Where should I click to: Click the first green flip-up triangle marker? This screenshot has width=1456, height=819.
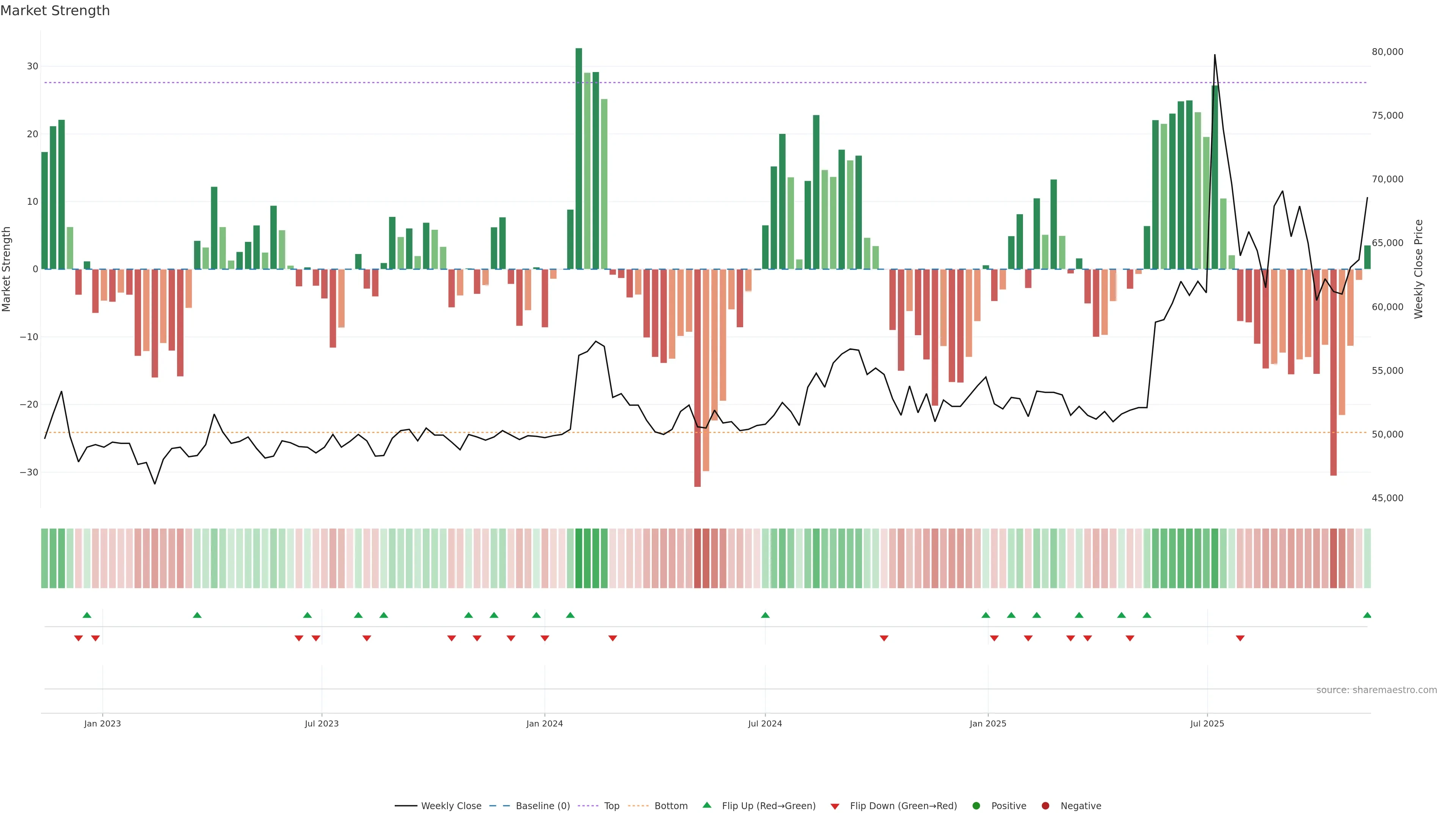point(86,615)
